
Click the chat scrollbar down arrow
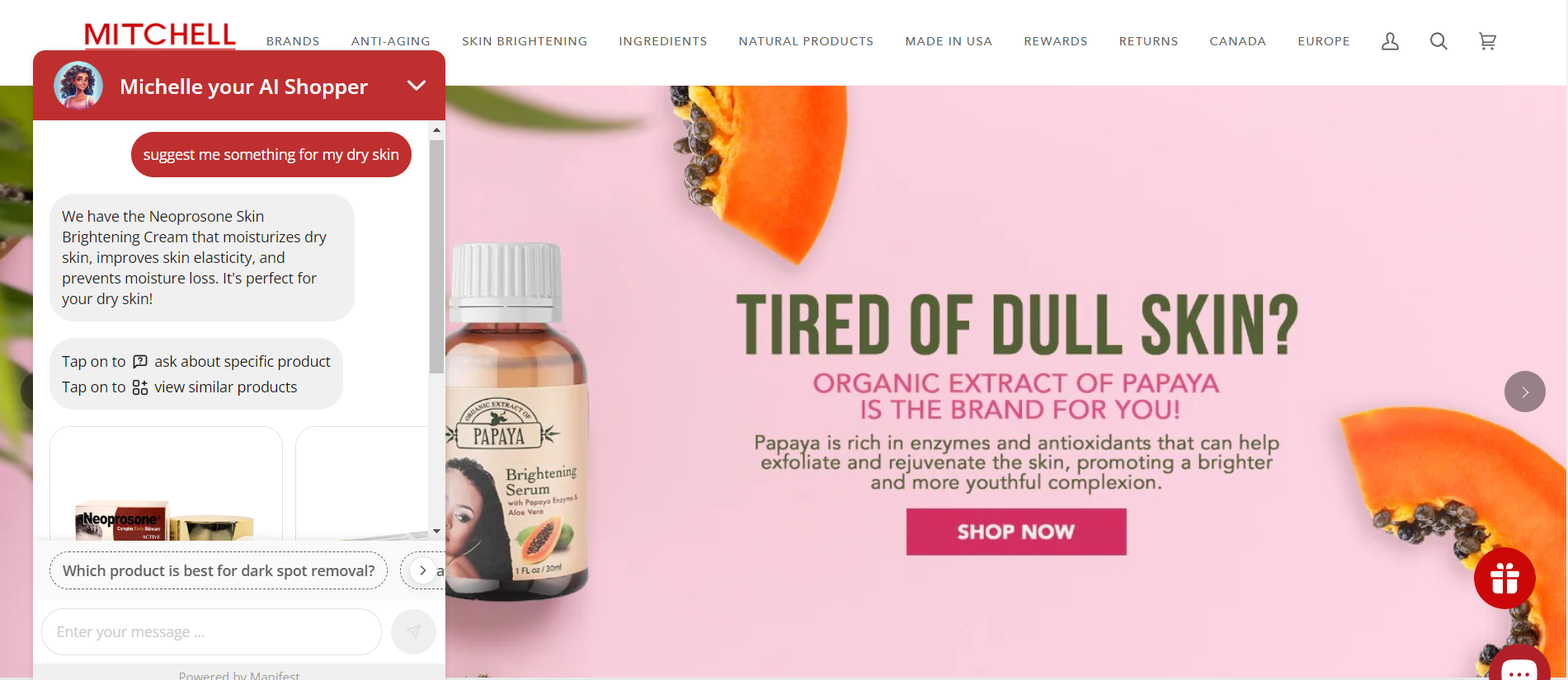(x=436, y=531)
